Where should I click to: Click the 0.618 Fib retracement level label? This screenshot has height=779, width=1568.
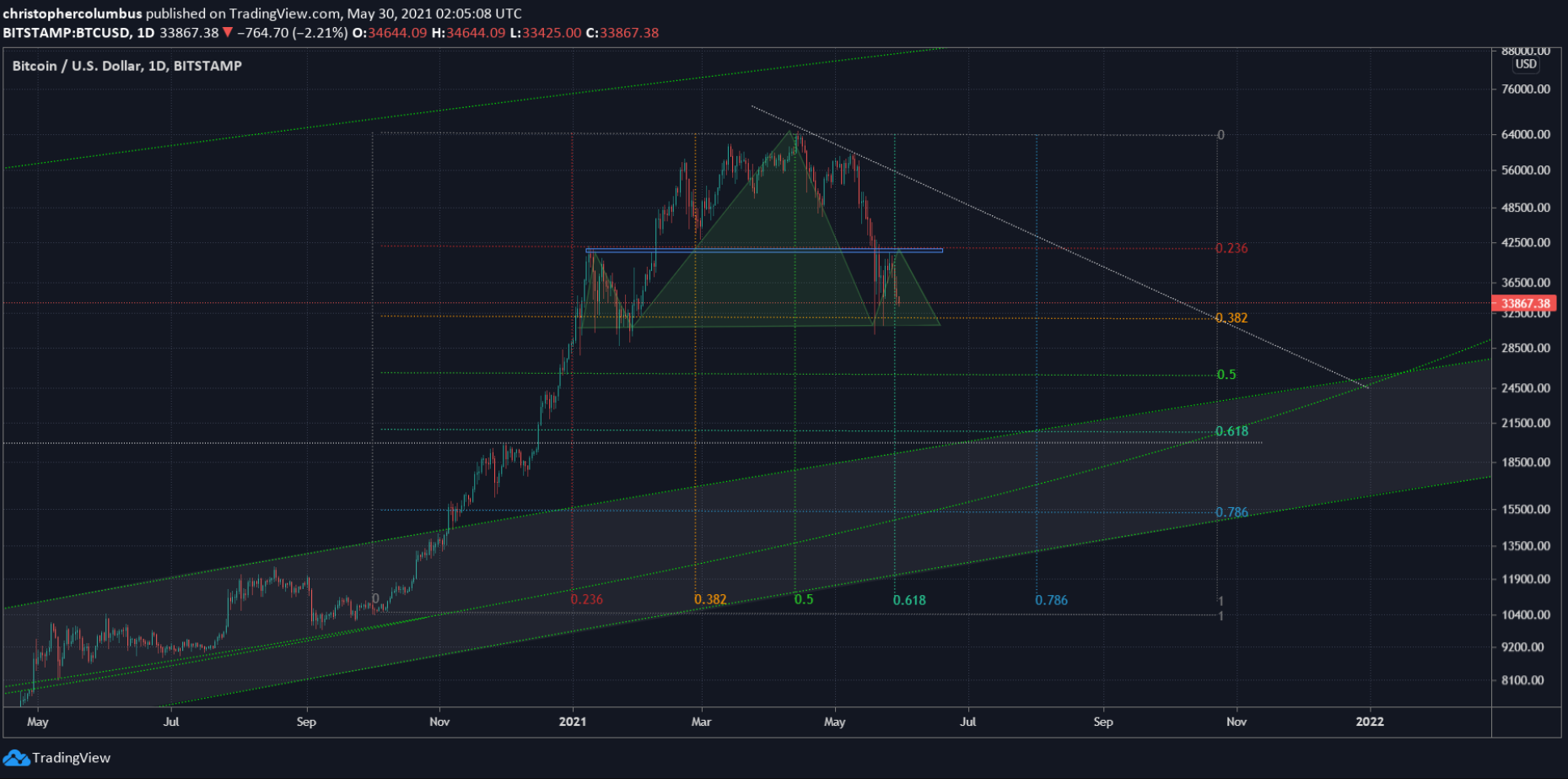[1231, 431]
